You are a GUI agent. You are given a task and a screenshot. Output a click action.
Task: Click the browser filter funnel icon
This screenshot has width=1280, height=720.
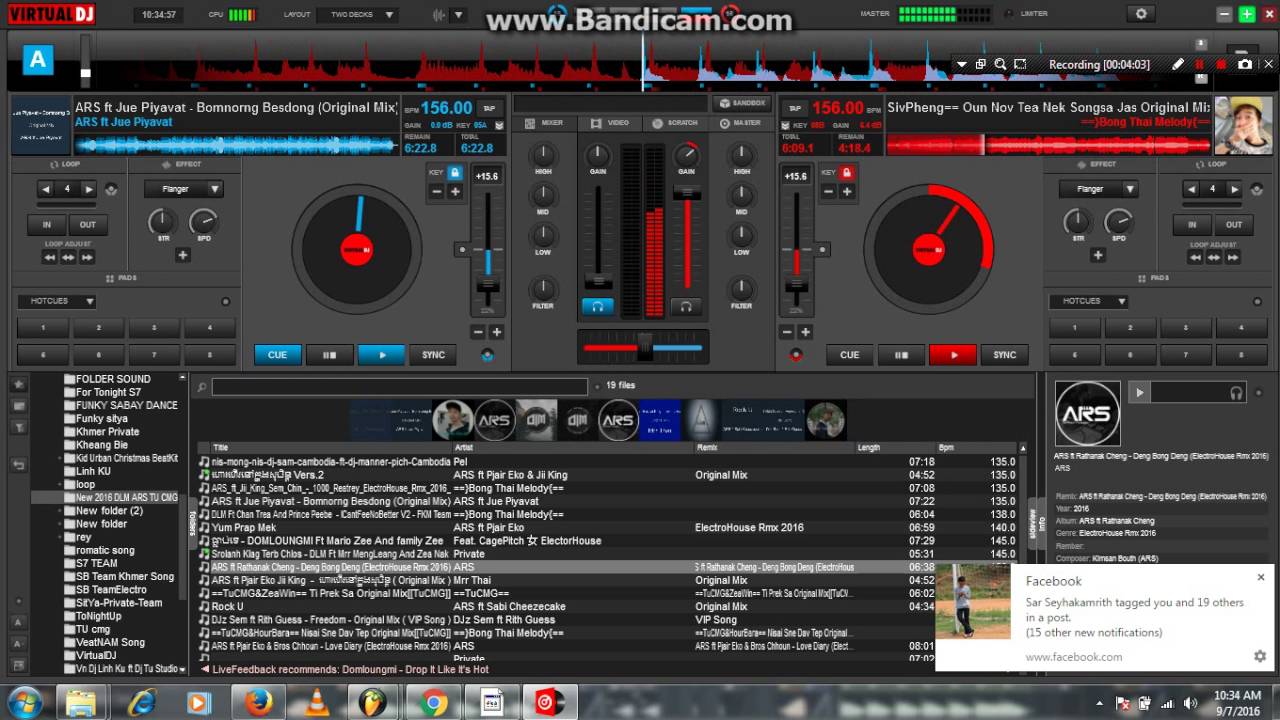pyautogui.click(x=18, y=429)
